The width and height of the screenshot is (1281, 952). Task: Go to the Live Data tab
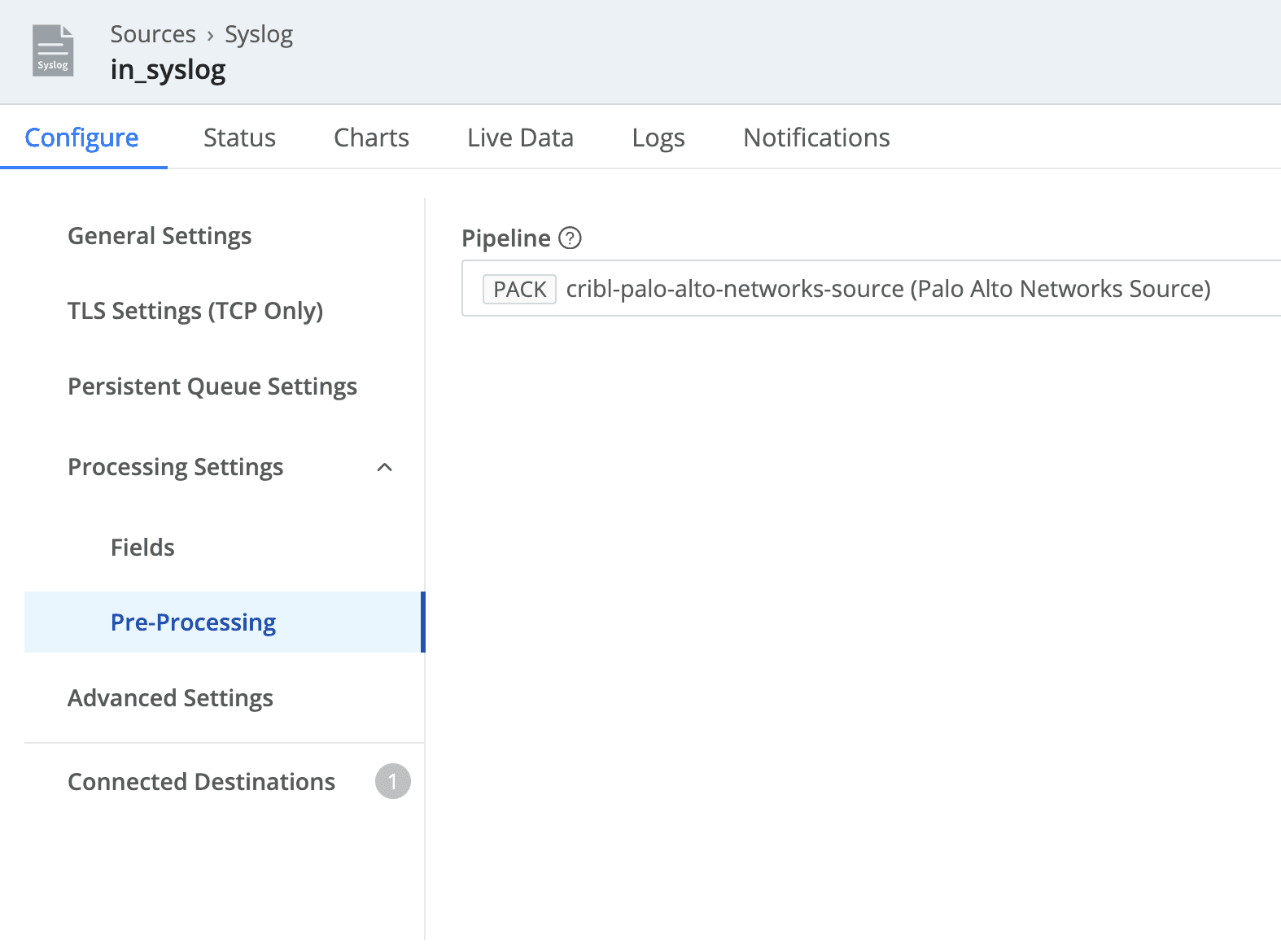point(520,138)
